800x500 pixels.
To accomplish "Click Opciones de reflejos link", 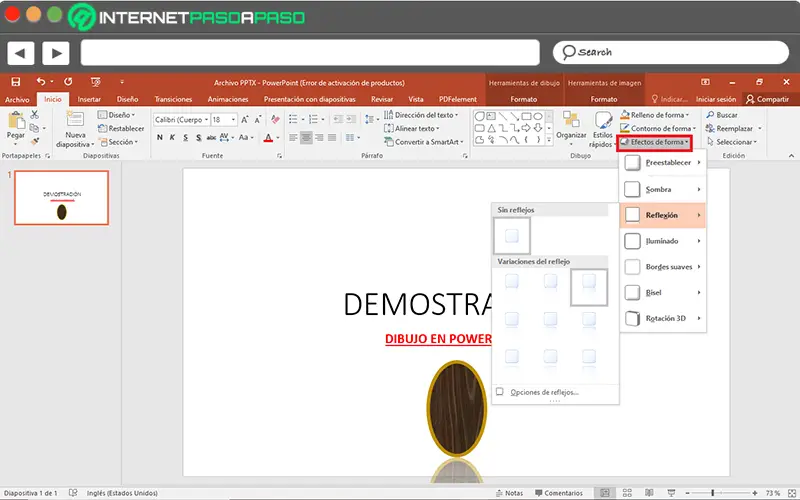I will [544, 392].
